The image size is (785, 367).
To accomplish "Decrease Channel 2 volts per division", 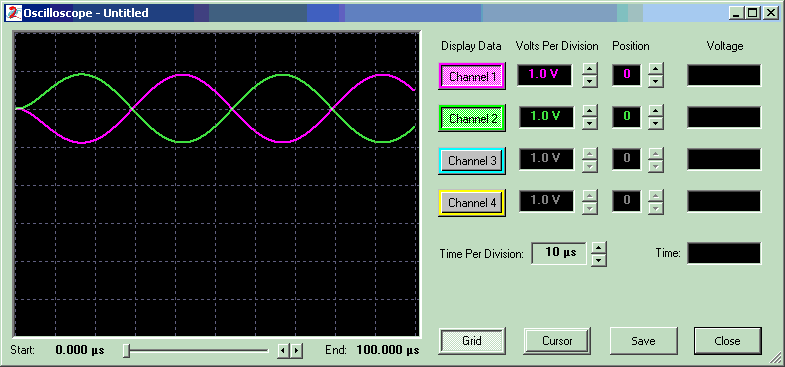I will coord(590,123).
